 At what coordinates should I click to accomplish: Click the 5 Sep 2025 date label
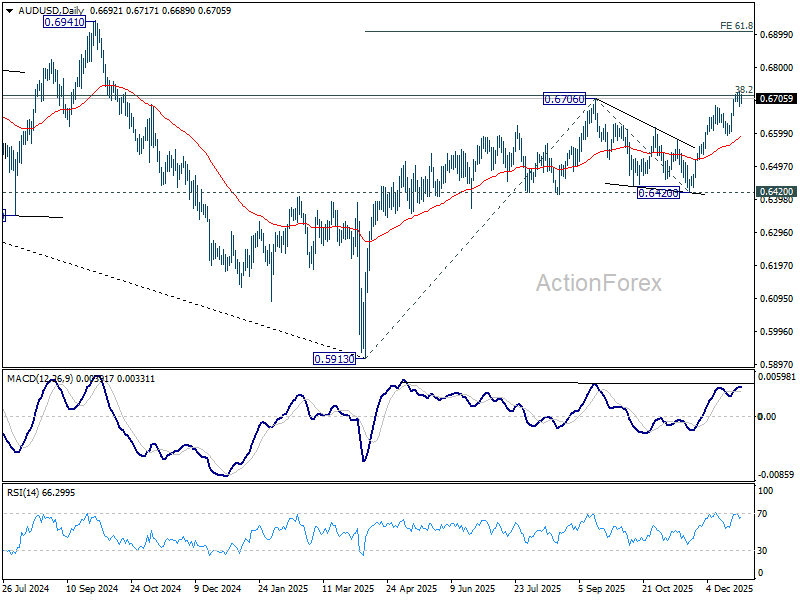602,589
